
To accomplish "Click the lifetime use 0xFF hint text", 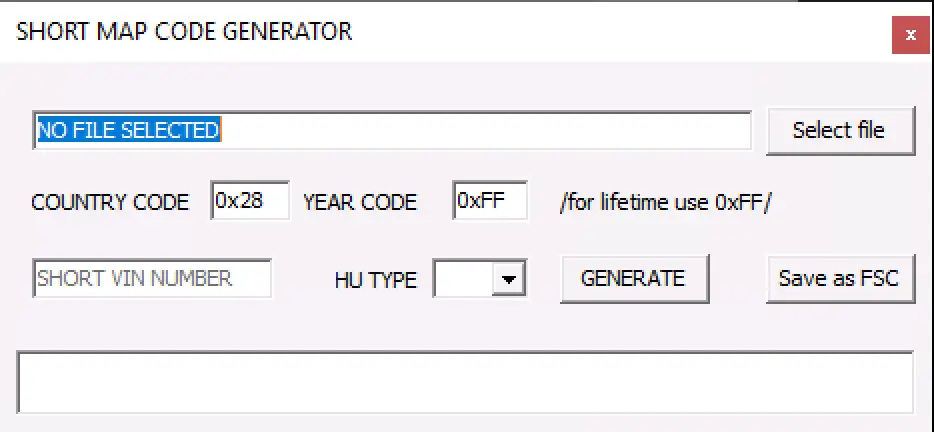I will (x=667, y=202).
